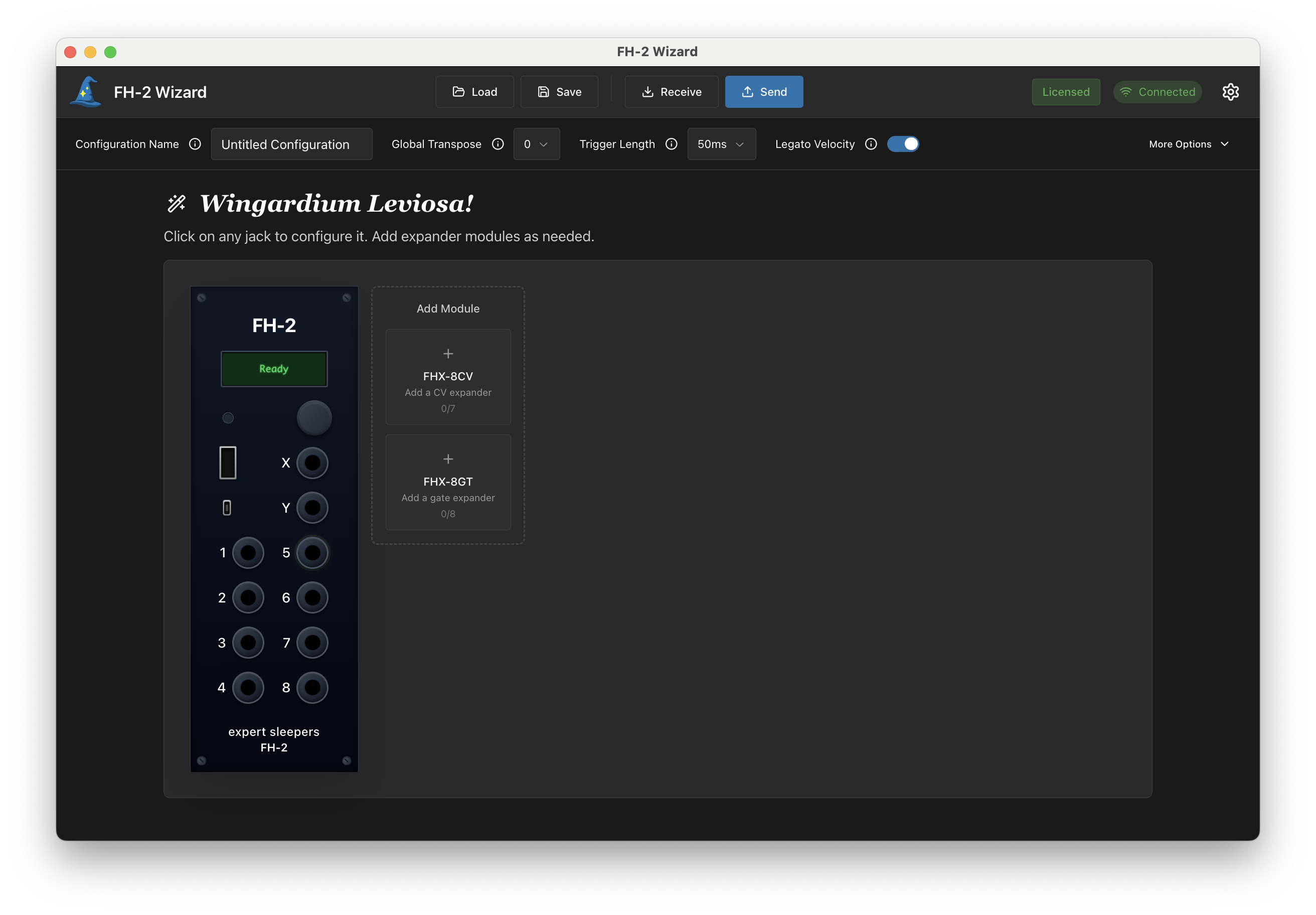
Task: Click the Trigger Length info icon
Action: (671, 144)
